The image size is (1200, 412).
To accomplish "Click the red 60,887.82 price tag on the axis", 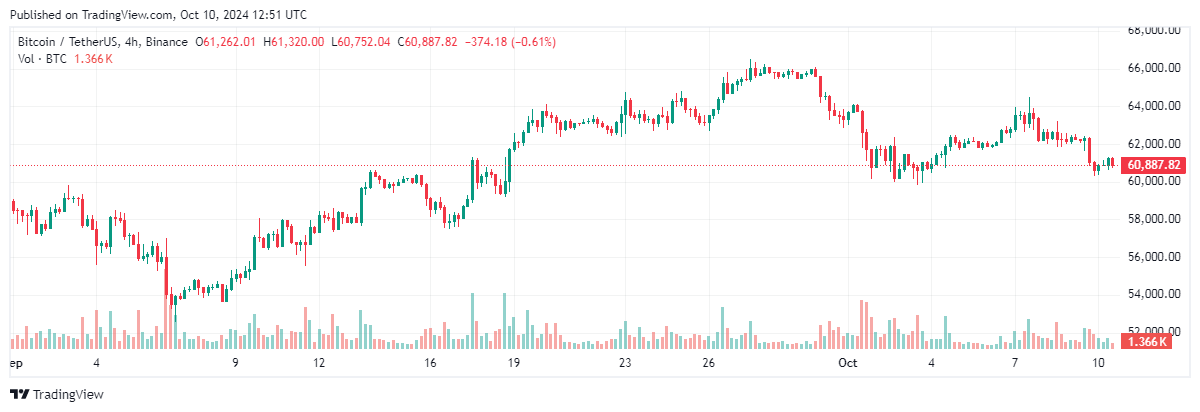I will pyautogui.click(x=1153, y=165).
